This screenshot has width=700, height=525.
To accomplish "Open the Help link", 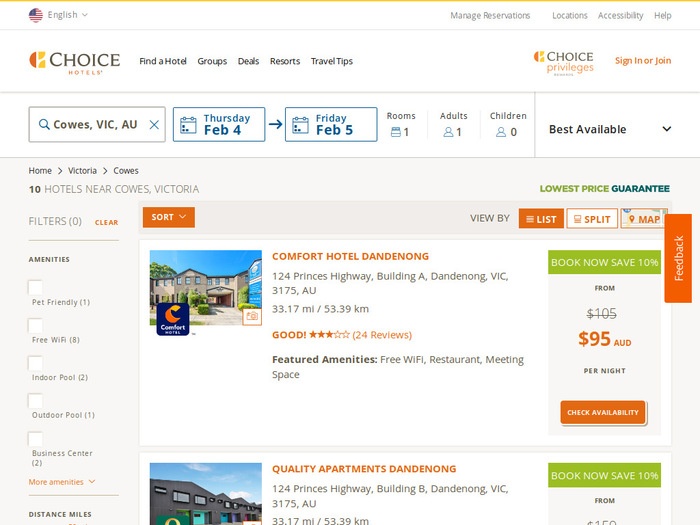I will 662,16.
